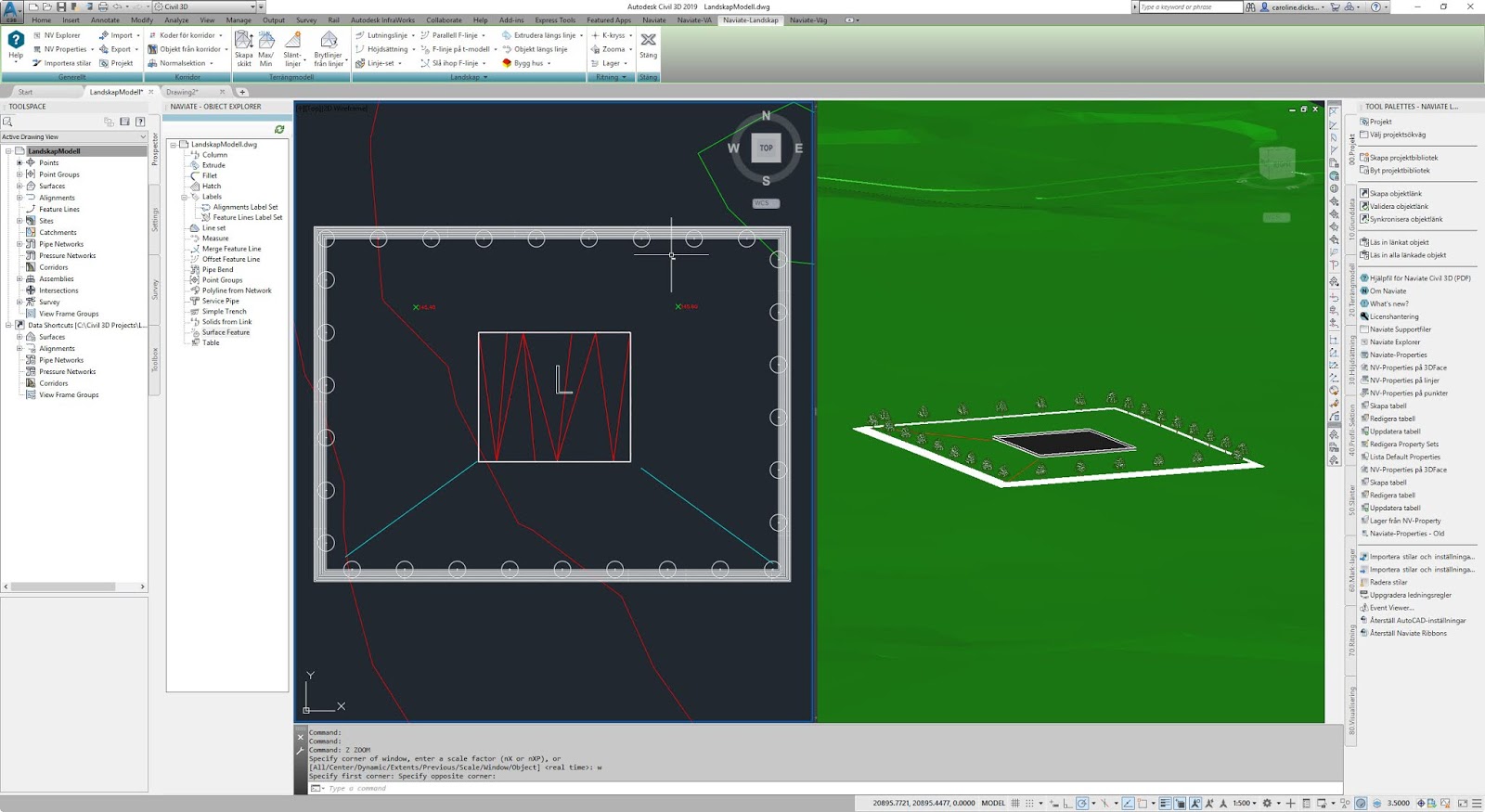Expand the Surfaces node in Toolspace
Screen dimensions: 1485x812
(x=19, y=186)
